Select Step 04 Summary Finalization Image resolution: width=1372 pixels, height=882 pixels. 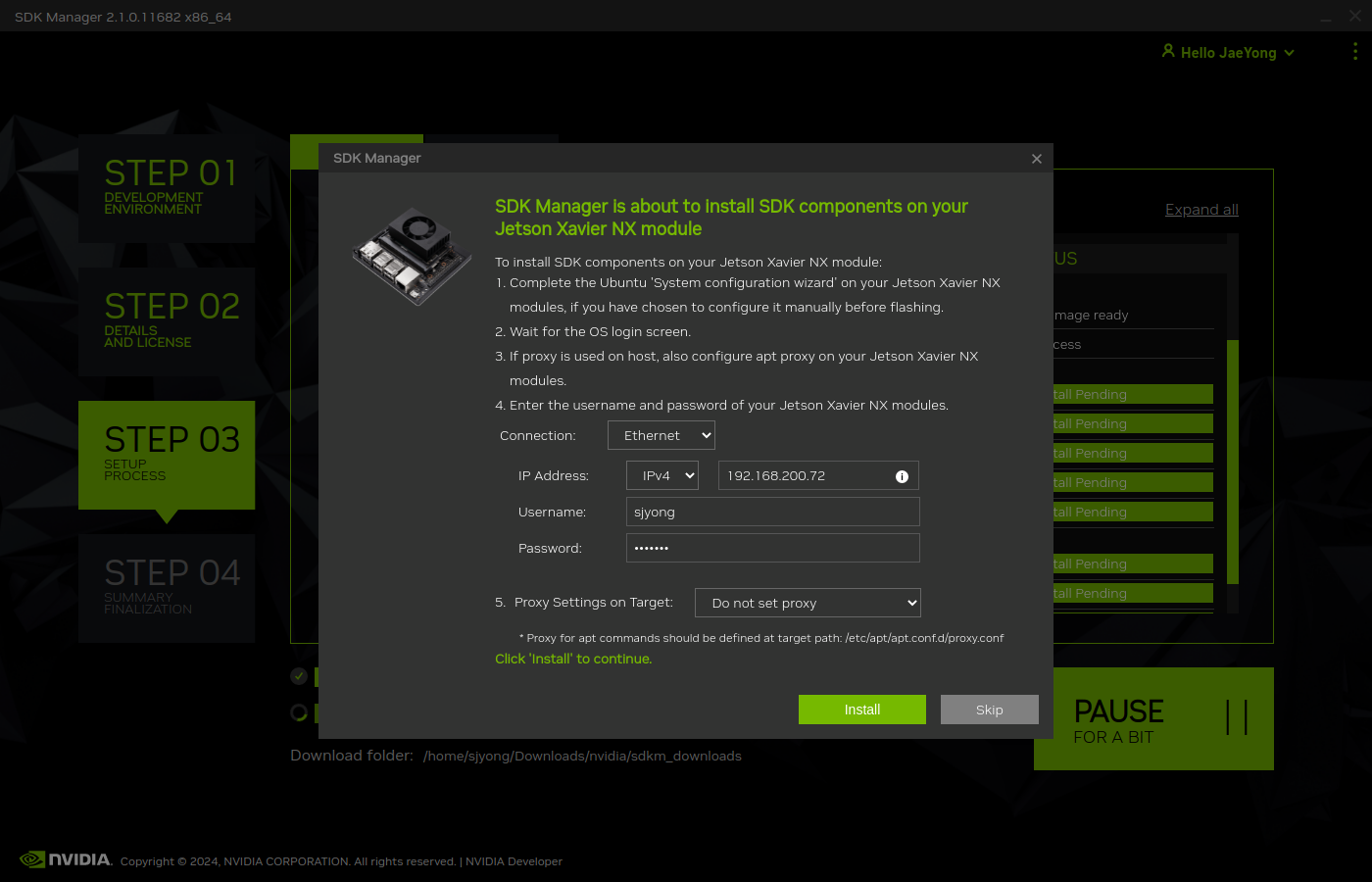(x=167, y=588)
